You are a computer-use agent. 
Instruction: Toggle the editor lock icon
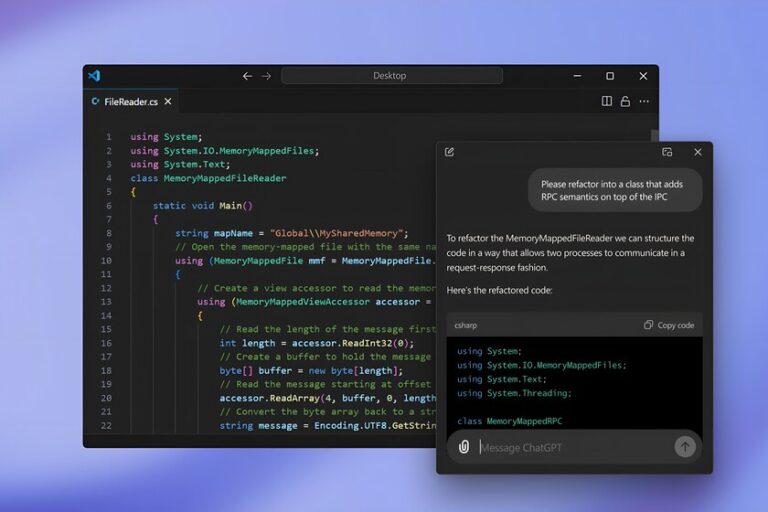coord(625,101)
